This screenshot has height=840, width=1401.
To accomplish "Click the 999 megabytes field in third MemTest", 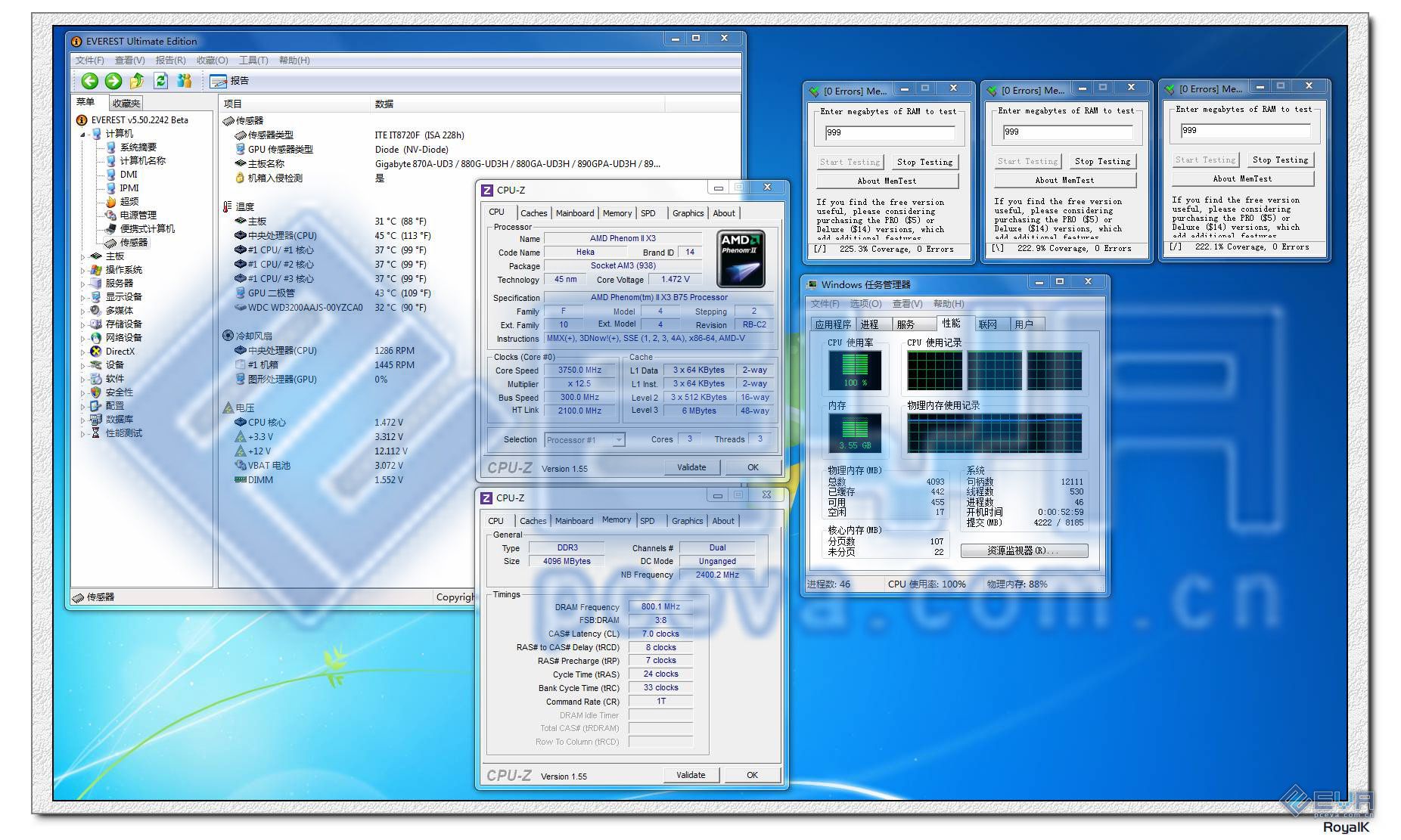I will tap(1245, 131).
